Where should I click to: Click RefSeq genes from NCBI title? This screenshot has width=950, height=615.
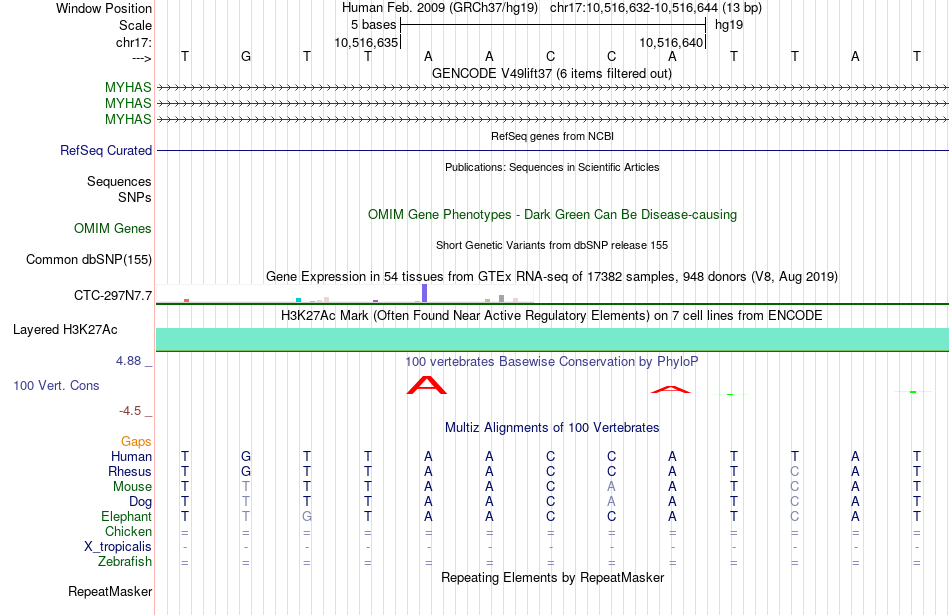point(552,136)
